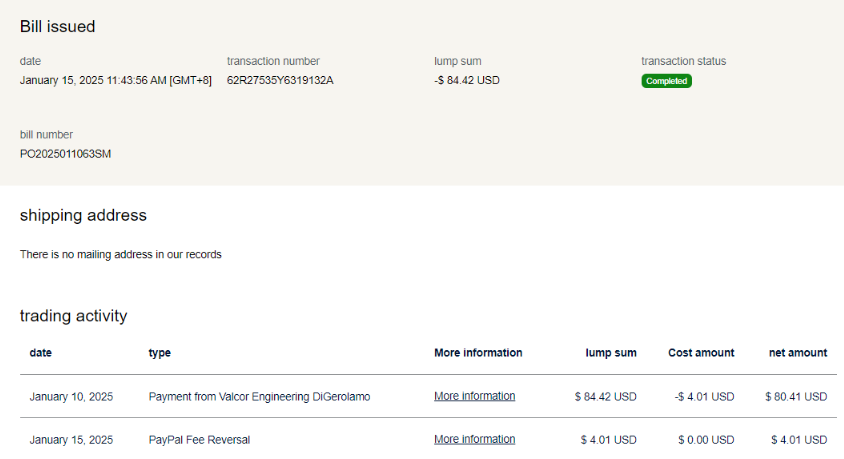Click the Cost amount column header
This screenshot has width=844, height=459.
click(701, 352)
